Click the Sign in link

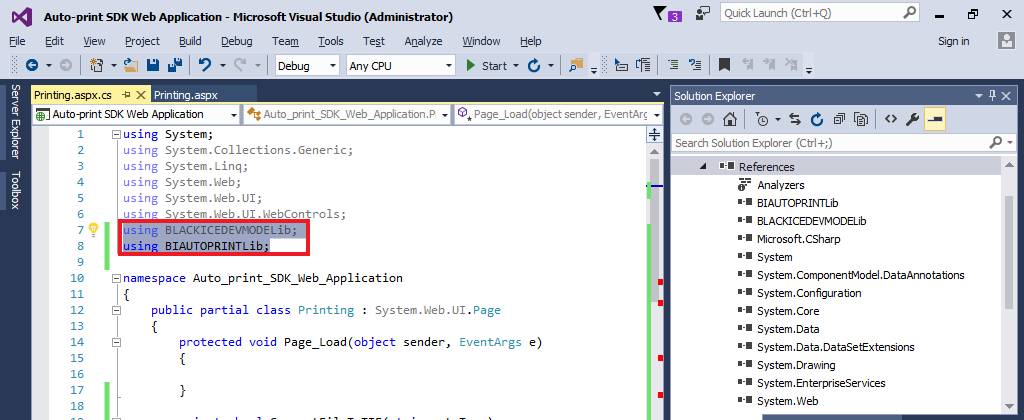tap(953, 41)
